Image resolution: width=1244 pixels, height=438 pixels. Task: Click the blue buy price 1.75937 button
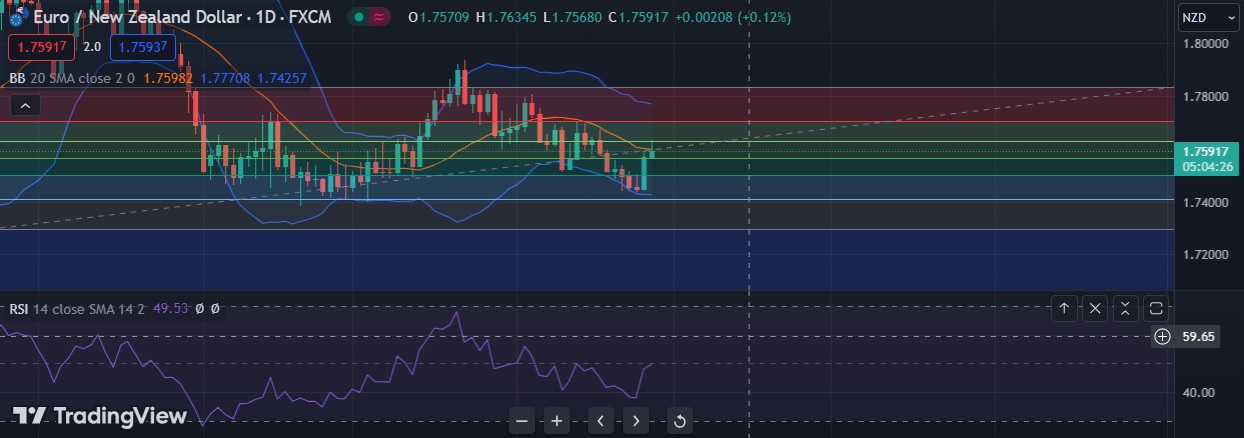(x=143, y=46)
